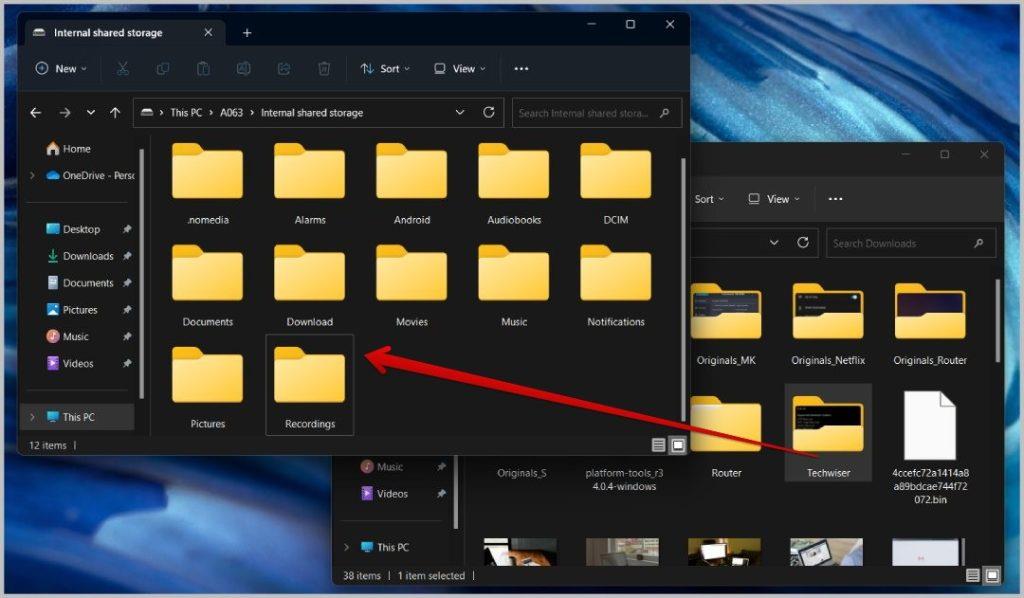Switch front window to large icons view
1024x598 pixels.
(678, 445)
